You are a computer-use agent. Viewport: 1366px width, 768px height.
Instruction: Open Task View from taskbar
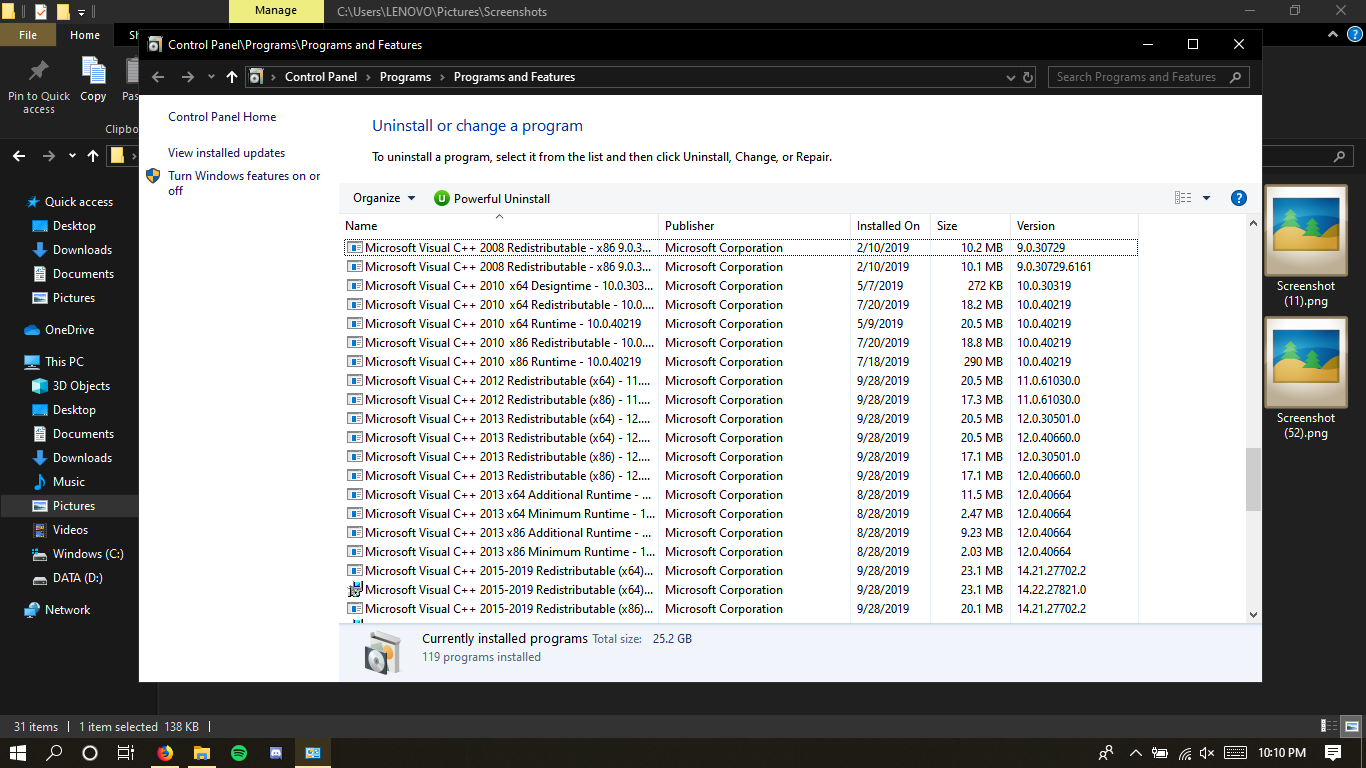pos(126,753)
